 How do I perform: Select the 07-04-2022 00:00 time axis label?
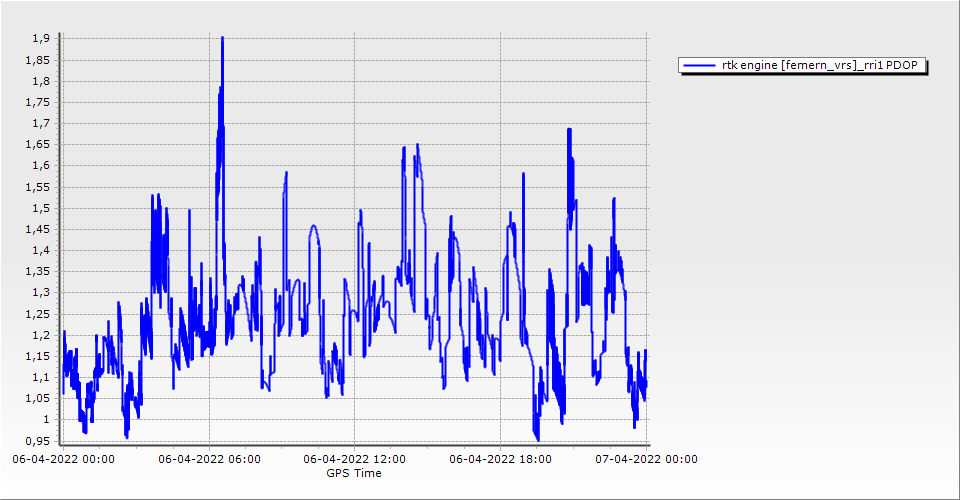coord(647,459)
